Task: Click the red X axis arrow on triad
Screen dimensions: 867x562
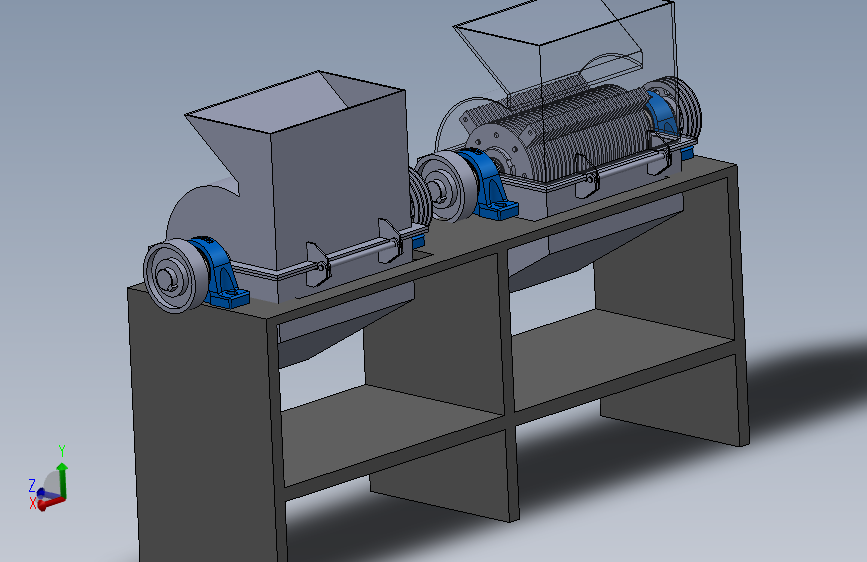Action: pos(51,502)
